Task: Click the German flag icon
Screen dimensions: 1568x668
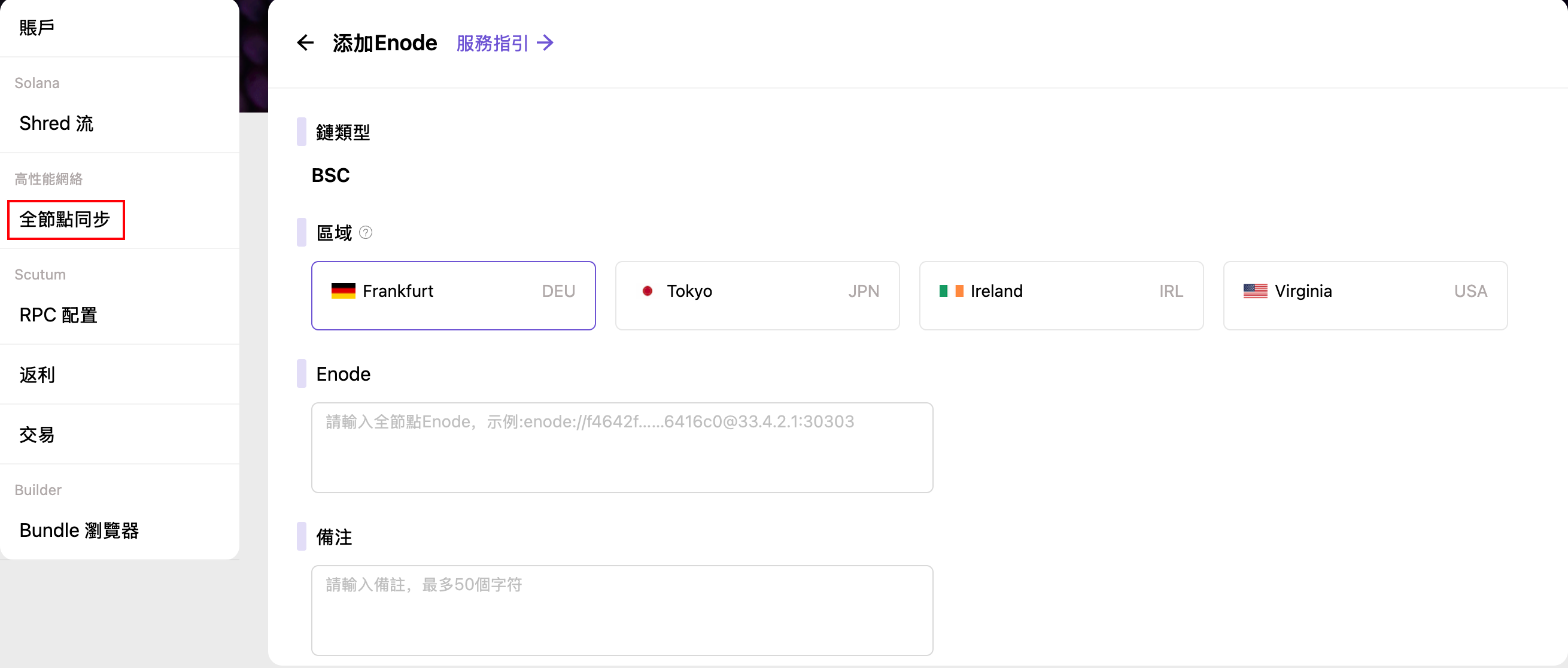Action: pos(343,291)
